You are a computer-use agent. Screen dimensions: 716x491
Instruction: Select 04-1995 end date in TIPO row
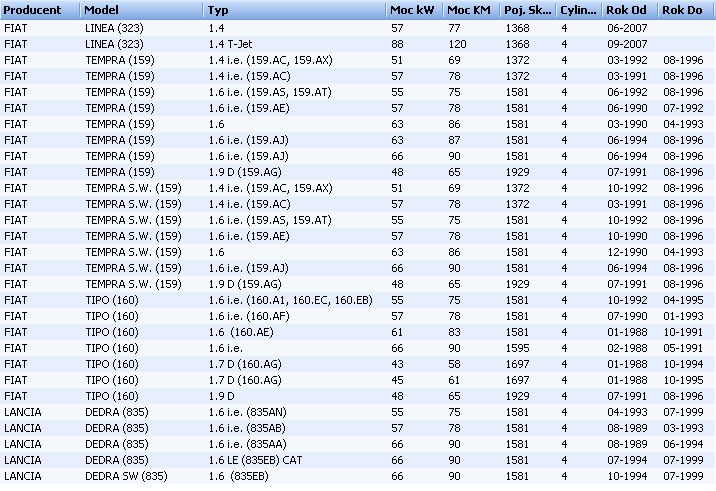(683, 300)
